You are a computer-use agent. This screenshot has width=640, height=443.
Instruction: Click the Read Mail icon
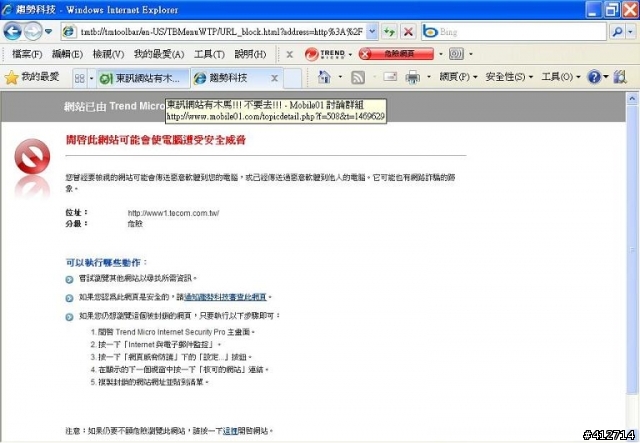390,77
